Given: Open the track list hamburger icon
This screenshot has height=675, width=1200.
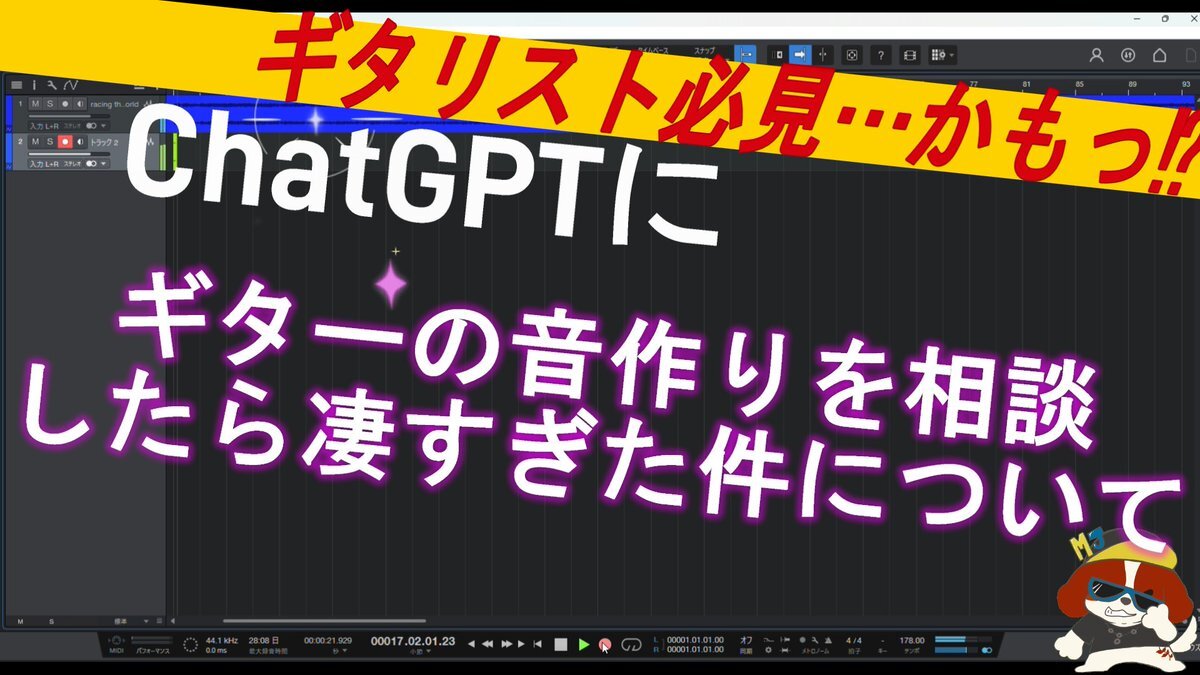Looking at the screenshot, I should [16, 85].
